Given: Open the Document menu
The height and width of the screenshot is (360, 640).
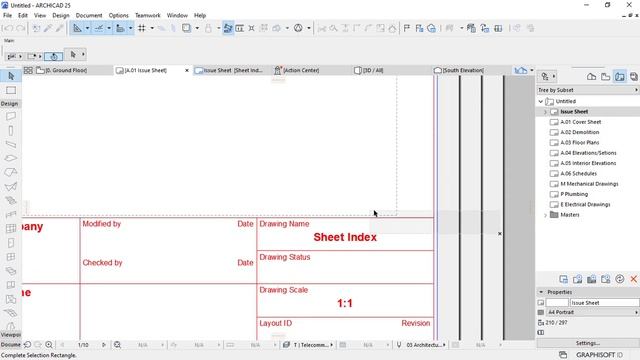Looking at the screenshot, I should [89, 16].
